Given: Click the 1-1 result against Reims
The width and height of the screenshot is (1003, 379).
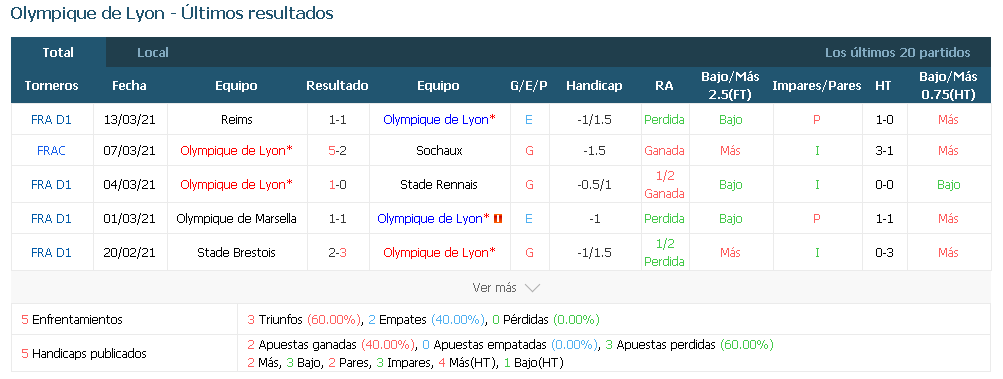Looking at the screenshot, I should 337,120.
